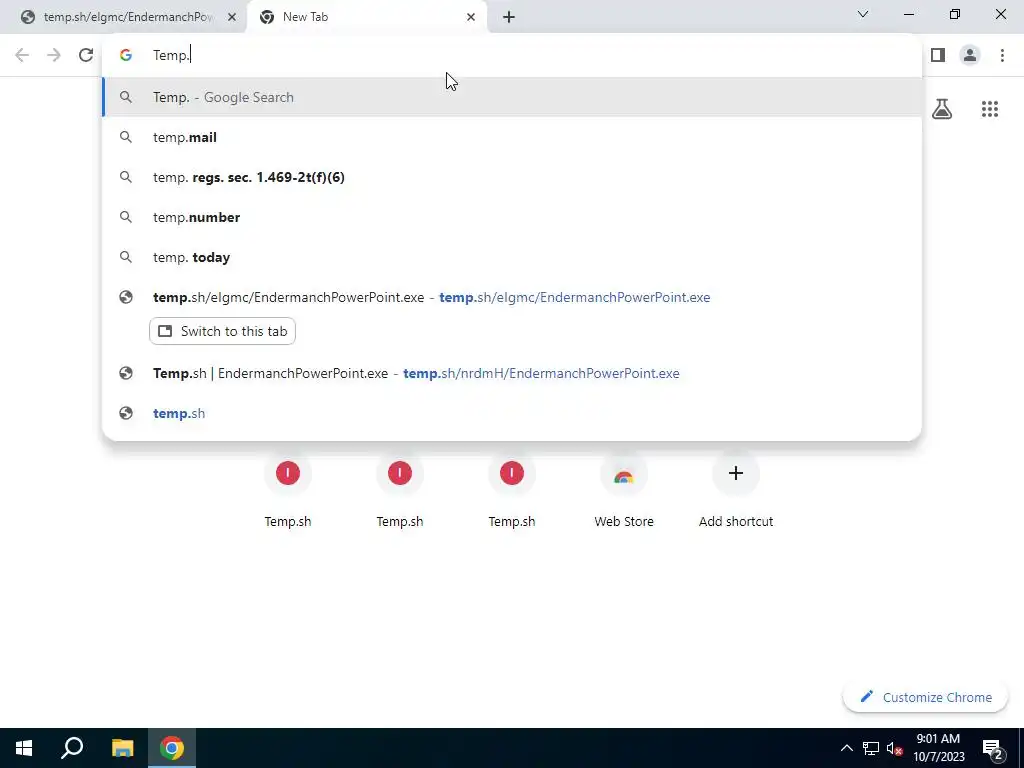Screen dimensions: 1024x768
Task: Open the second Temp.sh shortcut
Action: click(400, 488)
